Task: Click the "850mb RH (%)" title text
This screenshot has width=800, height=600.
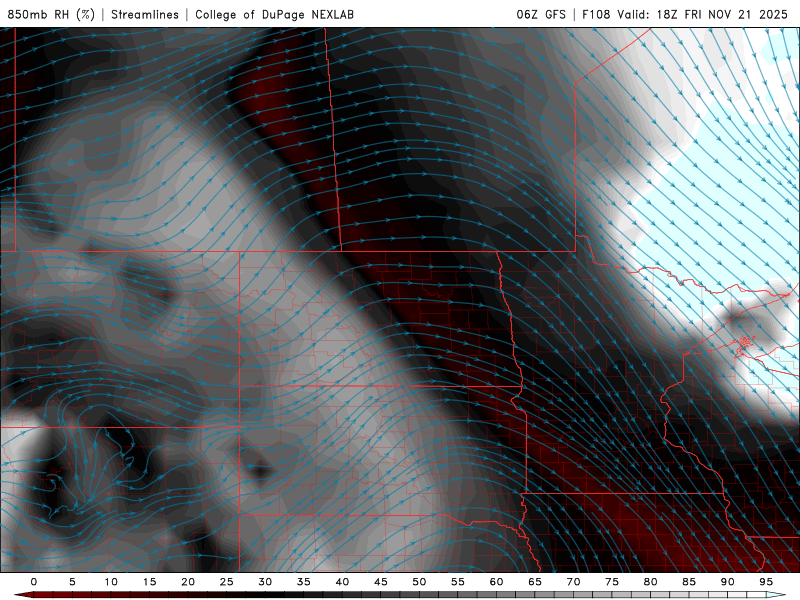Action: pos(51,14)
